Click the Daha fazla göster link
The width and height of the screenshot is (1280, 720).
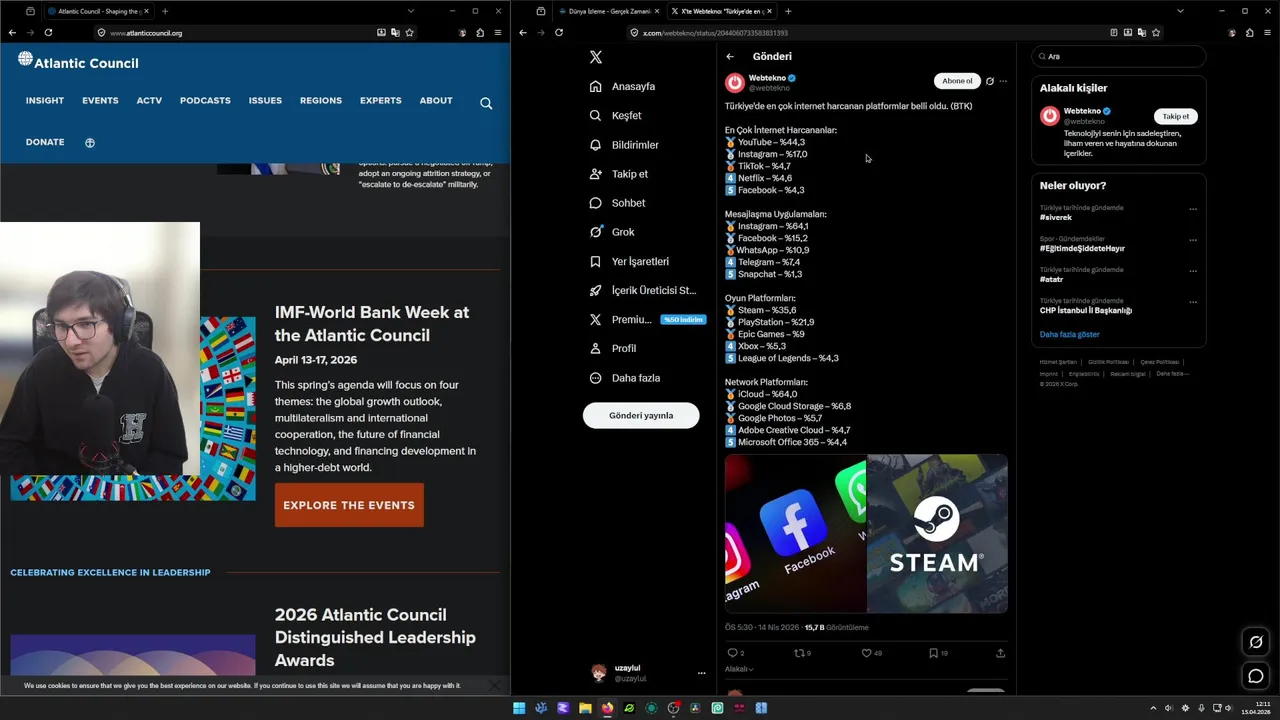click(x=1069, y=334)
